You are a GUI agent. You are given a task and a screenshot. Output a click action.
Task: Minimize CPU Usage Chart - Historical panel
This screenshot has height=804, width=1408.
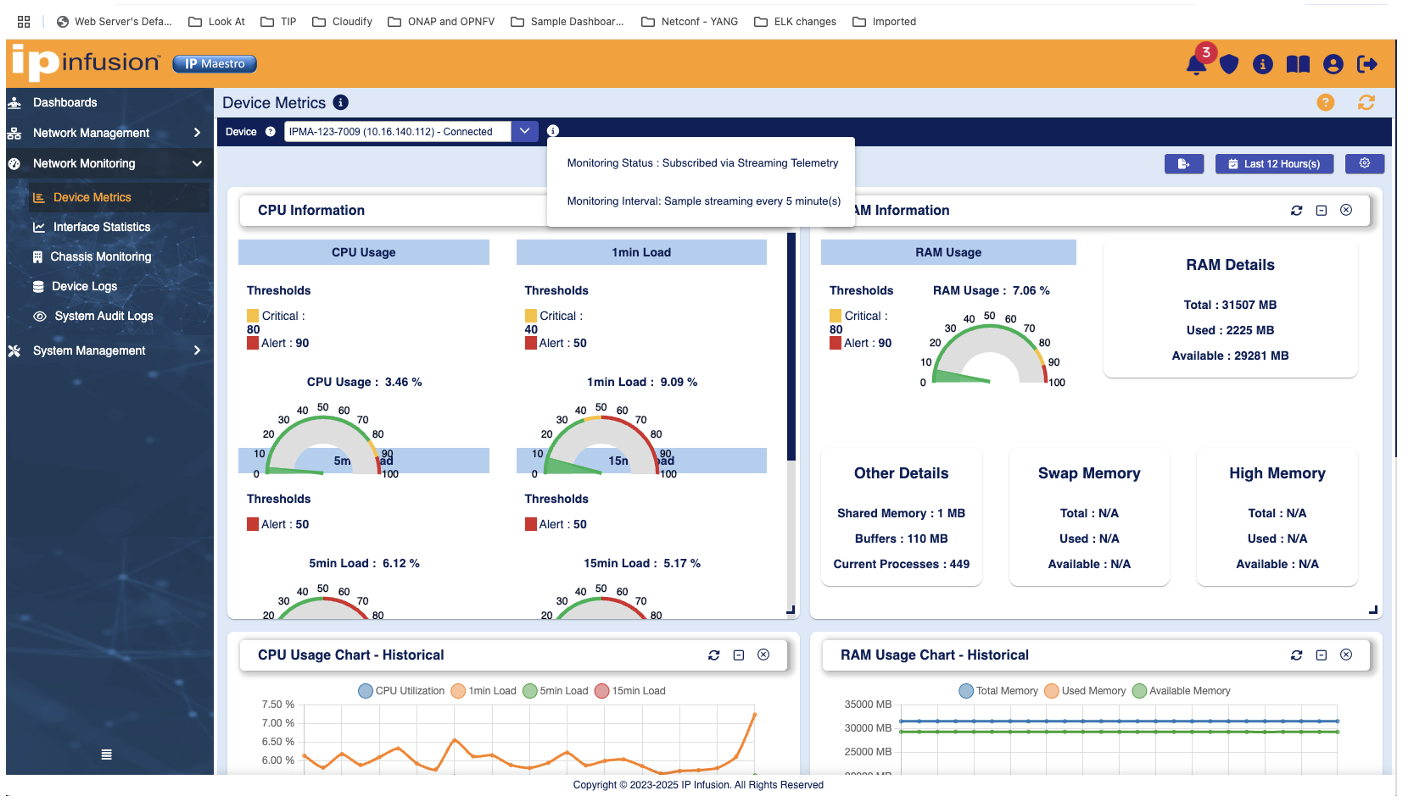738,655
